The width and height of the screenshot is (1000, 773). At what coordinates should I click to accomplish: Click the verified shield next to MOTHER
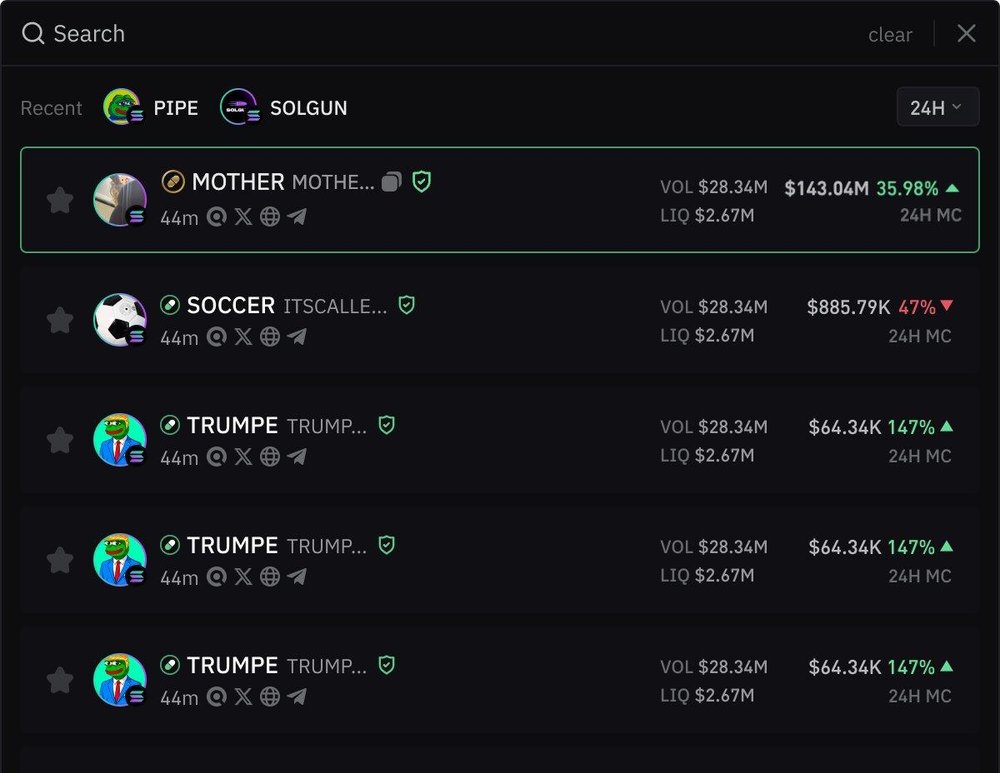point(422,182)
